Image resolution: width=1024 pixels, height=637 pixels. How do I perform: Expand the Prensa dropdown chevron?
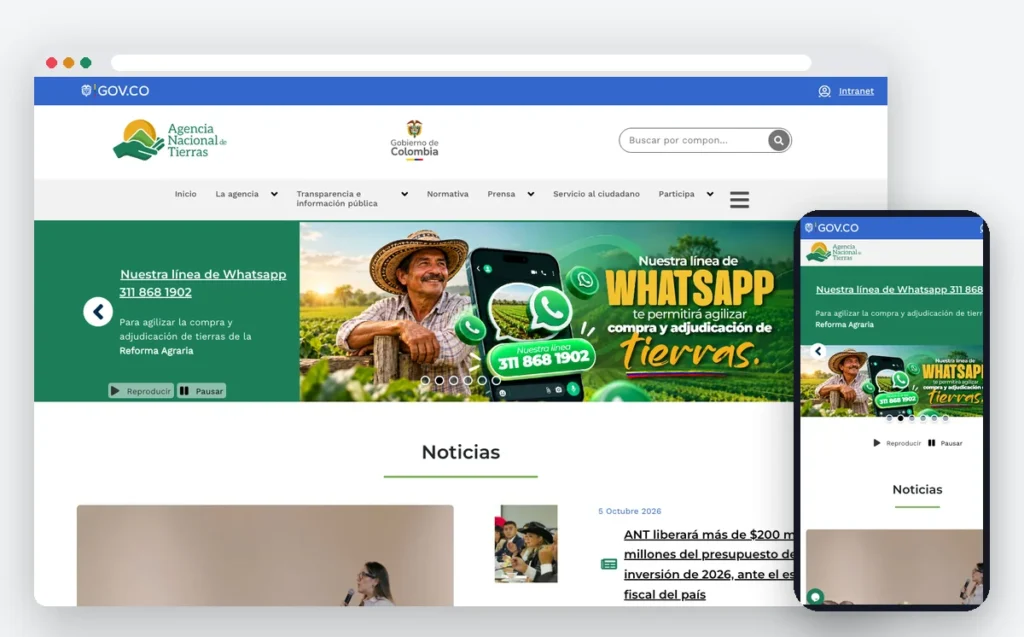(531, 194)
